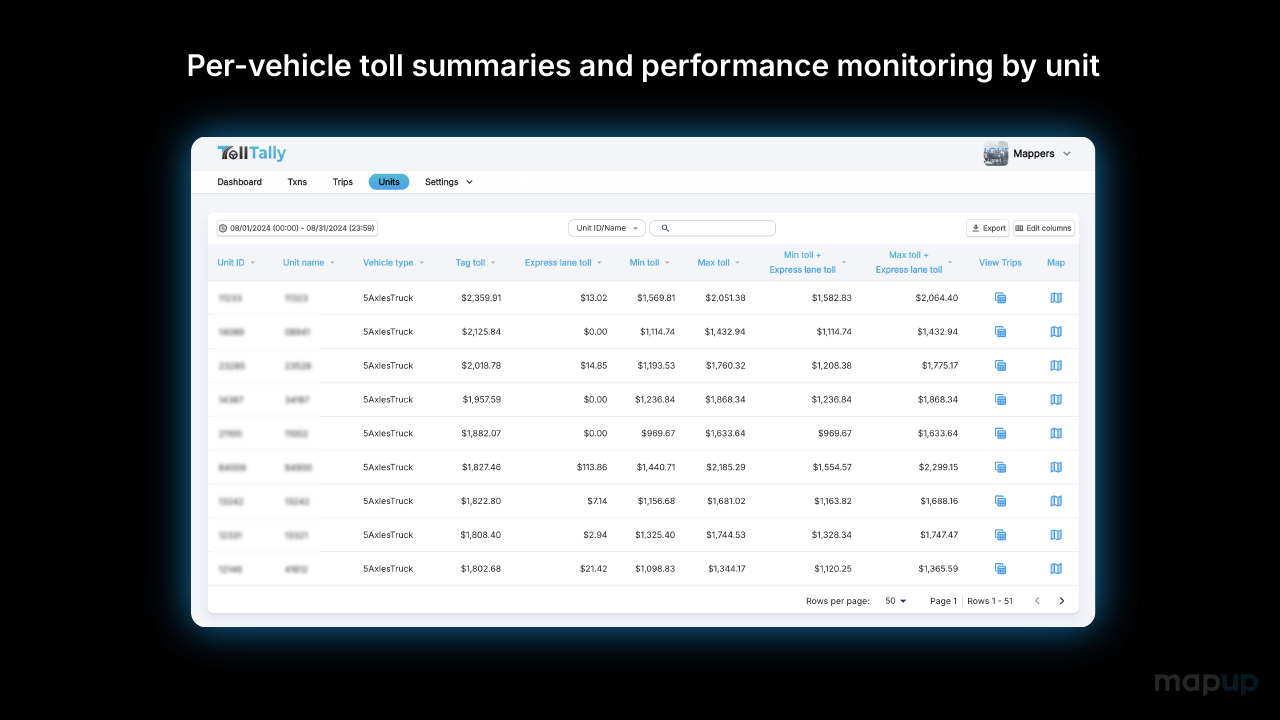Click the Export button
Screen dimensions: 1280x720
click(x=988, y=228)
